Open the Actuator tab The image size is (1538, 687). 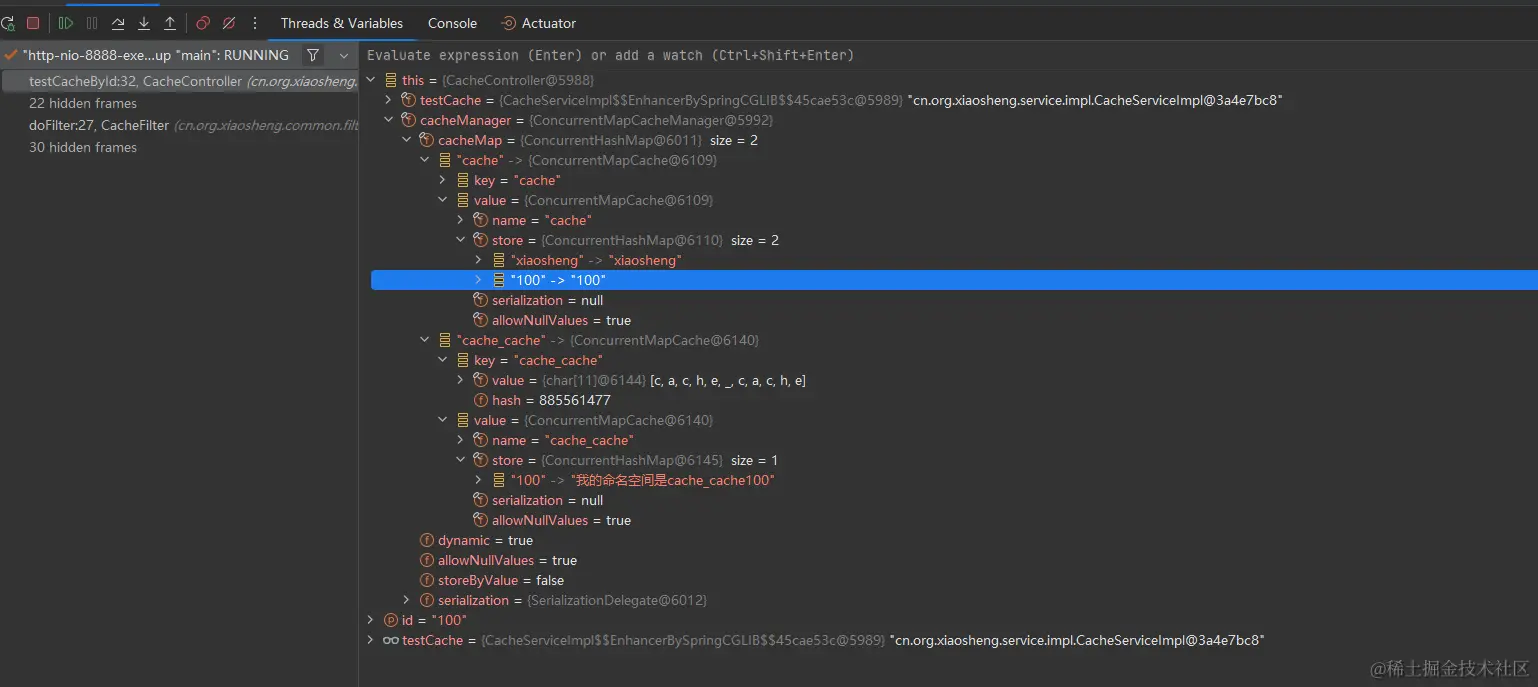click(538, 23)
